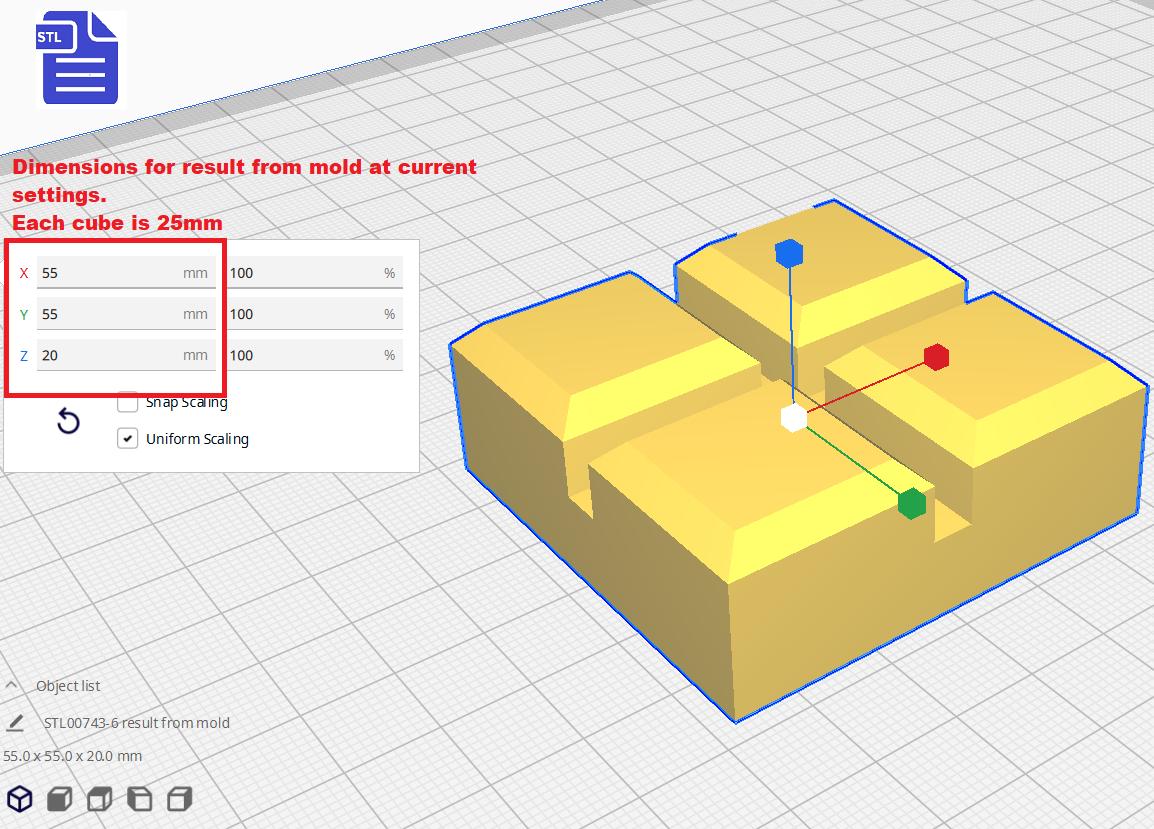
Task: Uncheck the Uniform Scaling checkbox
Action: click(127, 439)
